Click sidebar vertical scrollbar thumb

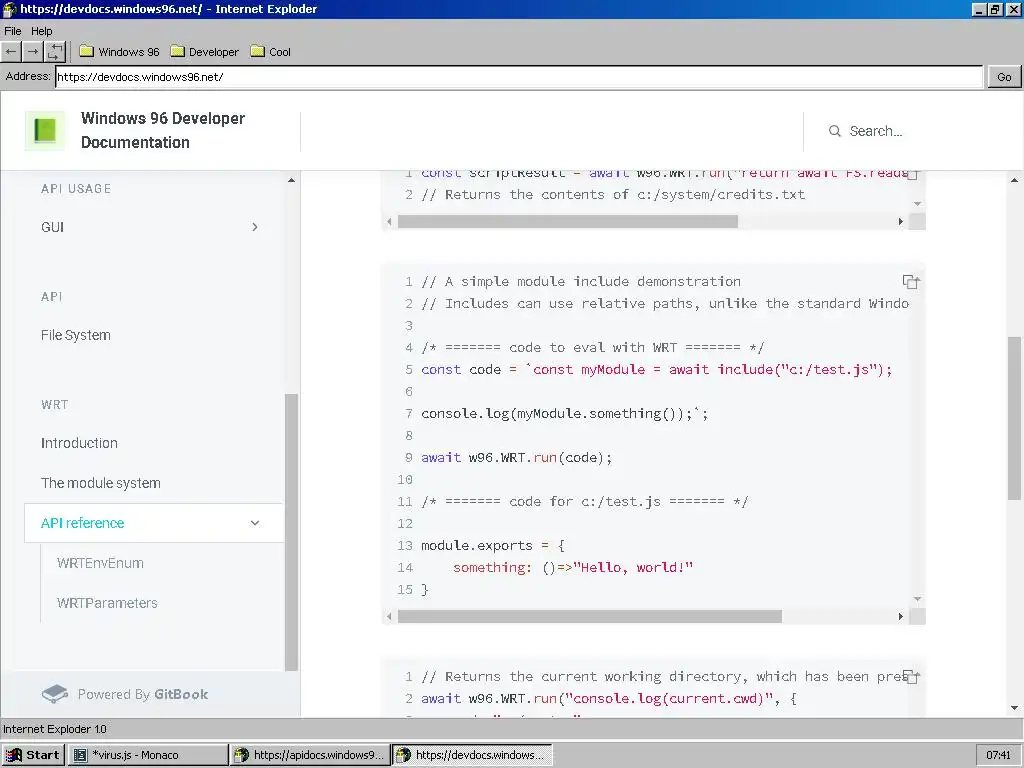click(x=291, y=532)
